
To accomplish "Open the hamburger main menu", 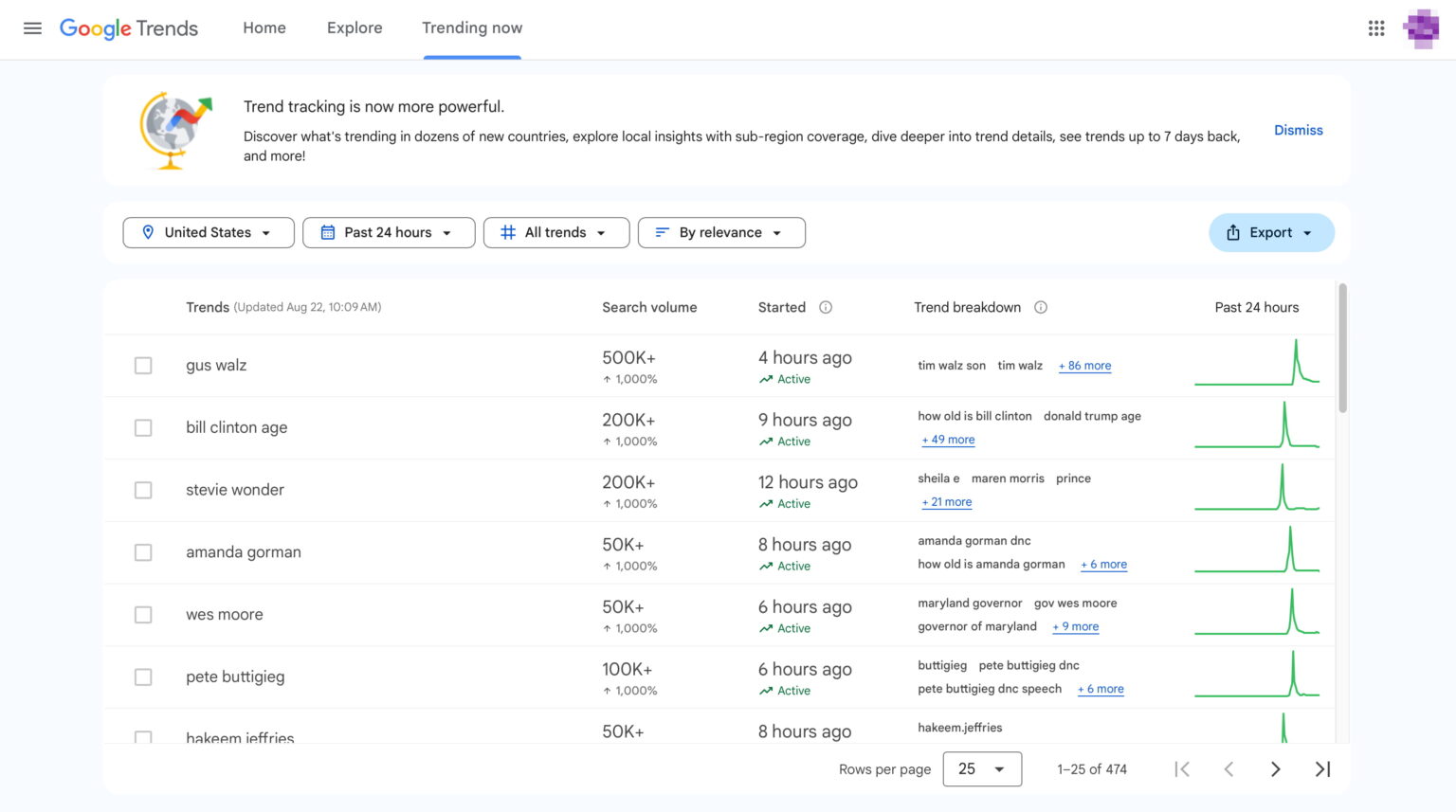I will click(32, 28).
